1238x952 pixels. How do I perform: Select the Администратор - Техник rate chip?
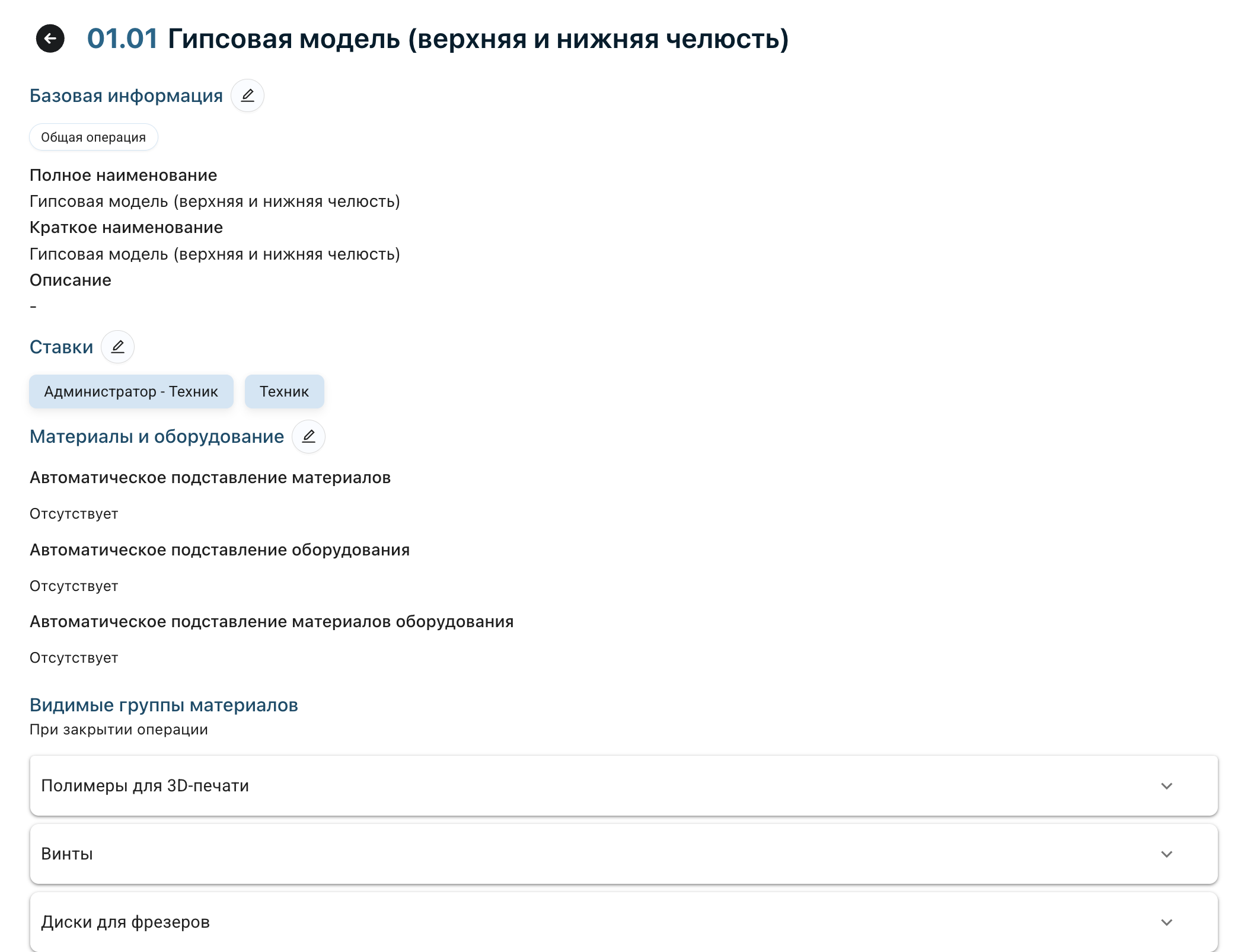[130, 391]
